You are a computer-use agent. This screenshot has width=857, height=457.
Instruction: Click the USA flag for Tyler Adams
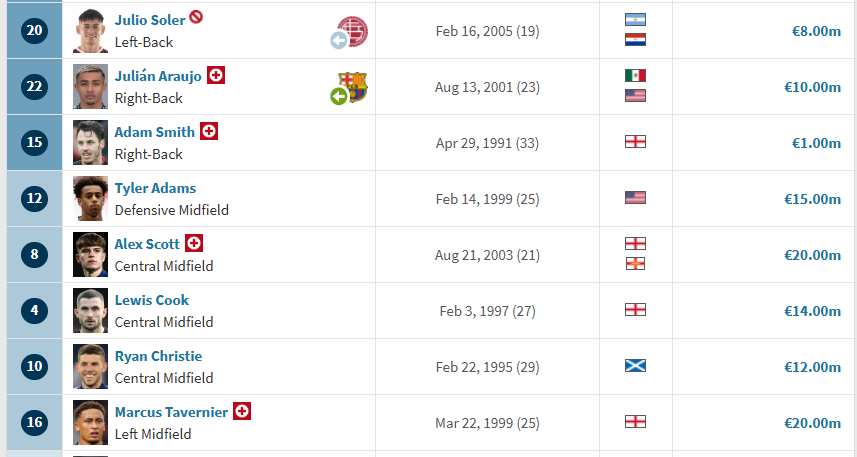point(635,198)
